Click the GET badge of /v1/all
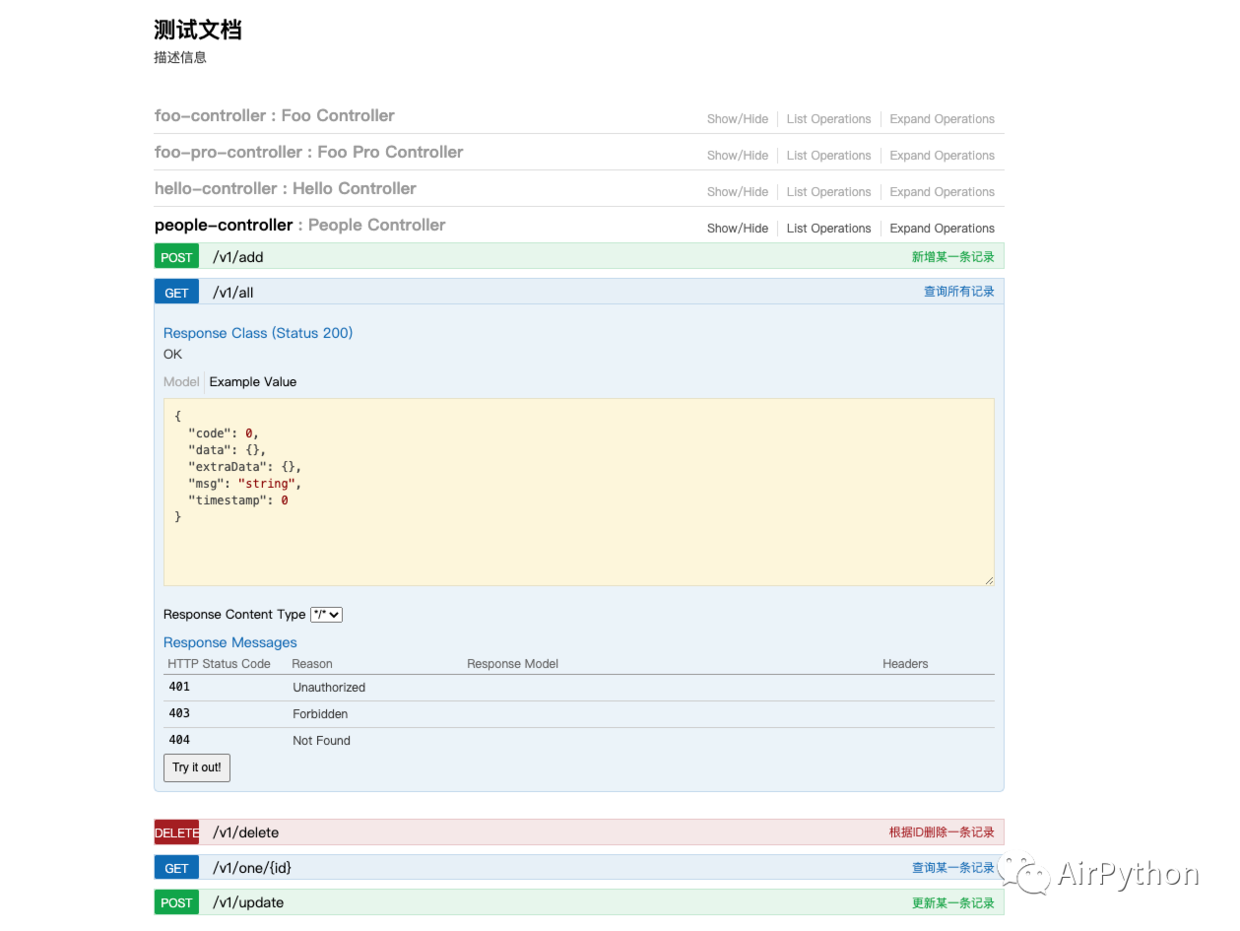The width and height of the screenshot is (1240, 931). (x=177, y=292)
